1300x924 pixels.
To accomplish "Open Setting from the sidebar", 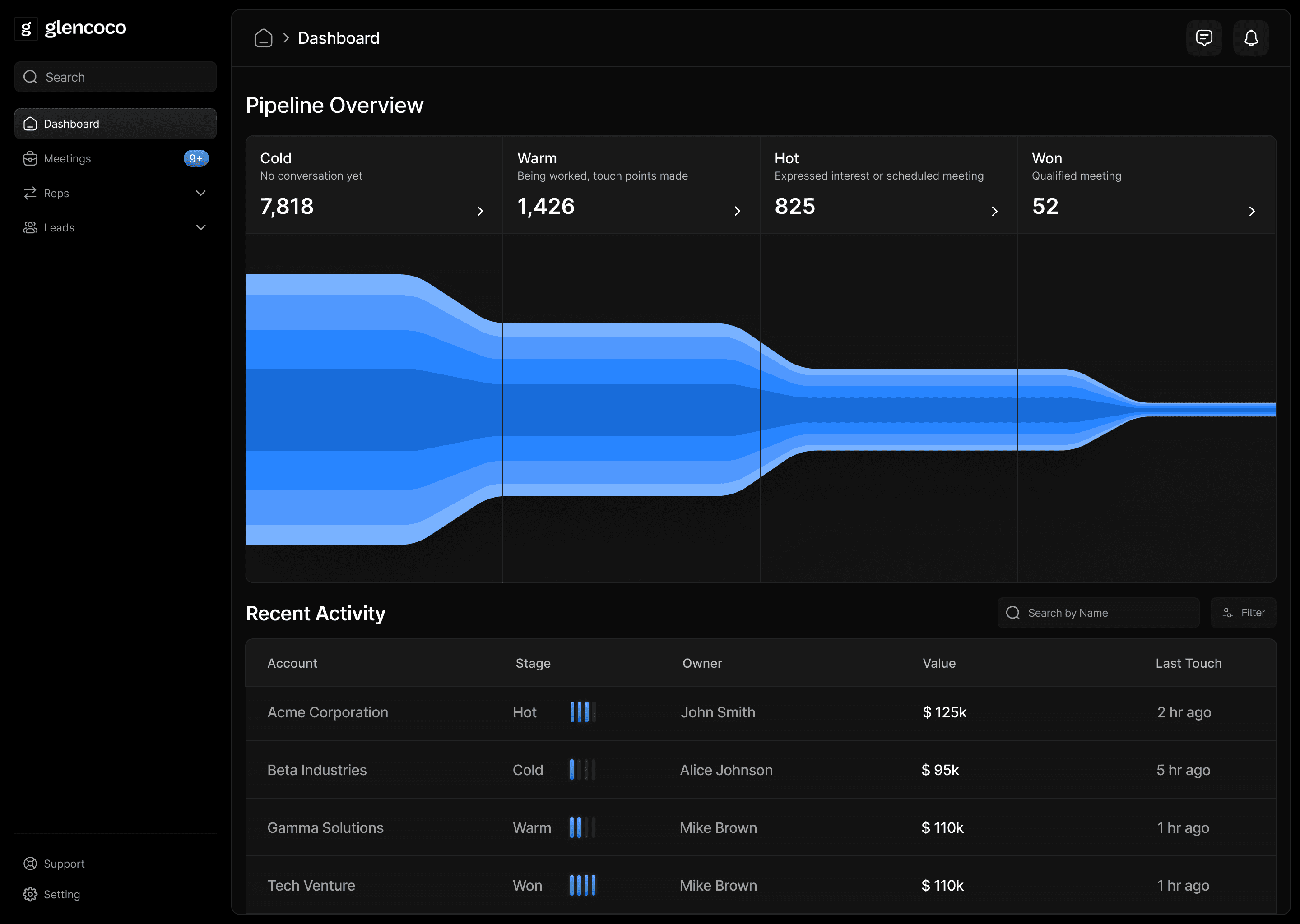I will tap(60, 894).
